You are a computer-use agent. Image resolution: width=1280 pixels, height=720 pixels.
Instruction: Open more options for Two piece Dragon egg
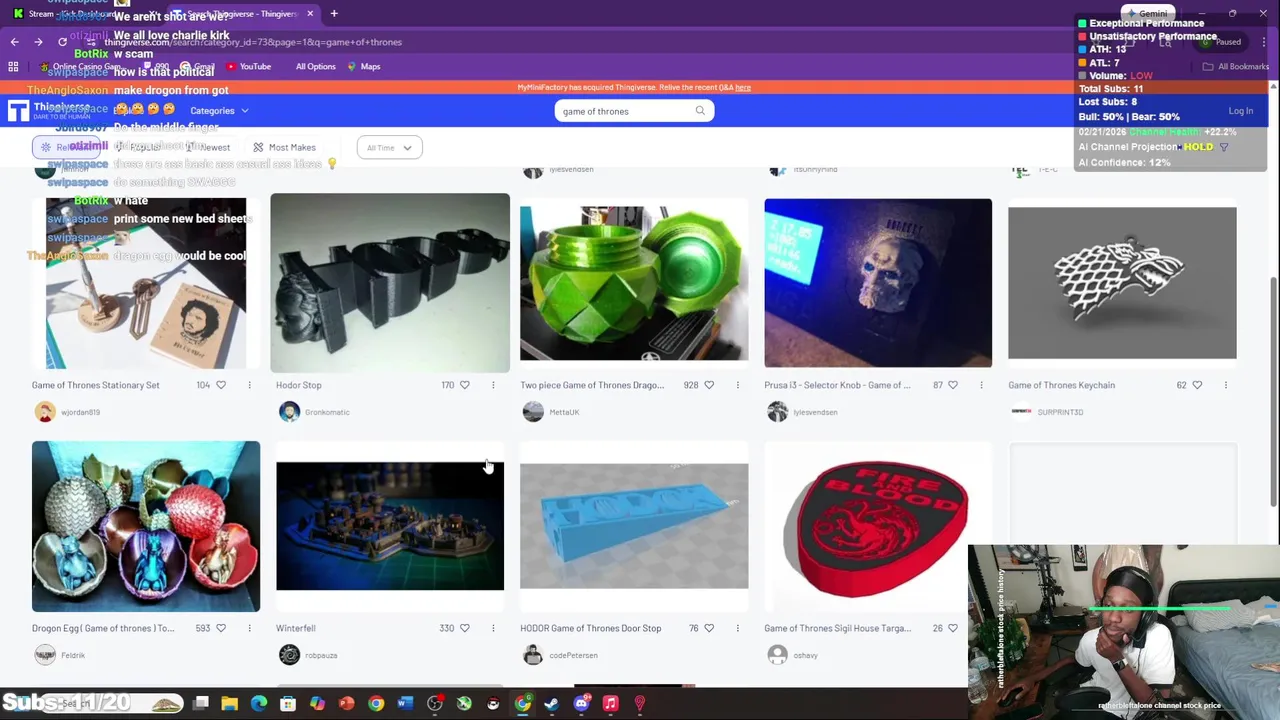point(738,385)
